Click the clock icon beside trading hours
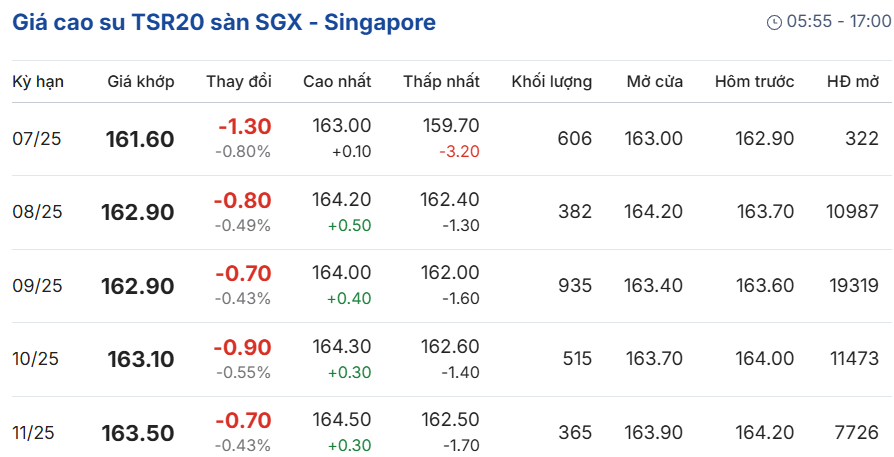This screenshot has height=457, width=894. point(774,22)
